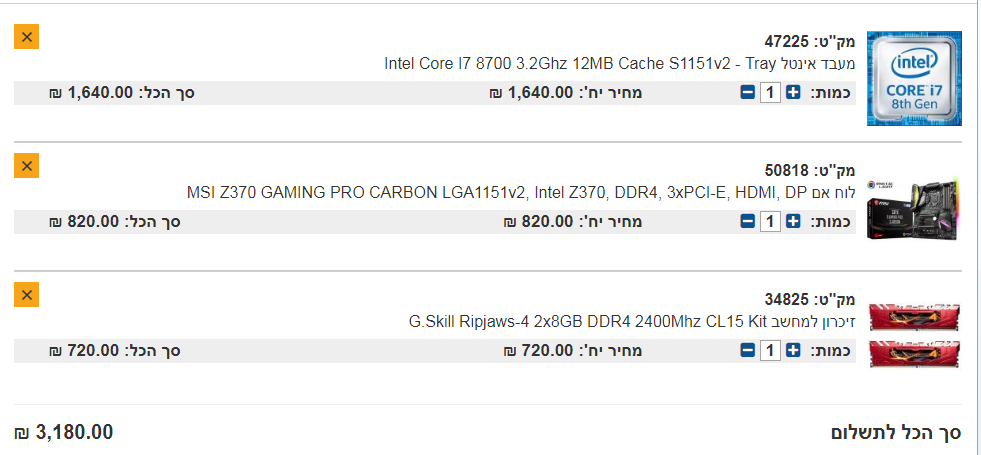Open the Intel Core i7 8th Gen thumbnail

(914, 78)
